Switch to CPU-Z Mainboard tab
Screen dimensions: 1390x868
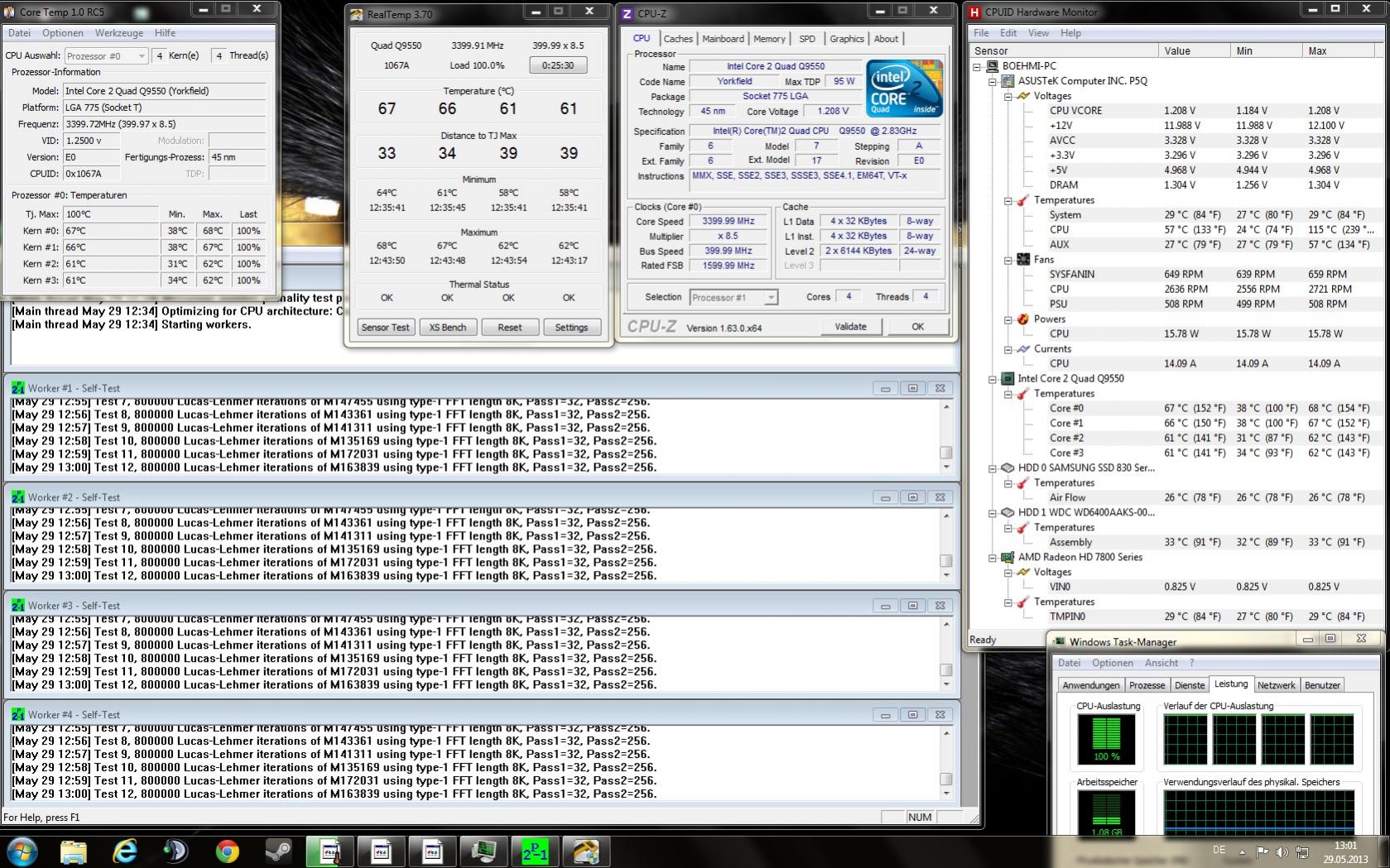pyautogui.click(x=723, y=39)
